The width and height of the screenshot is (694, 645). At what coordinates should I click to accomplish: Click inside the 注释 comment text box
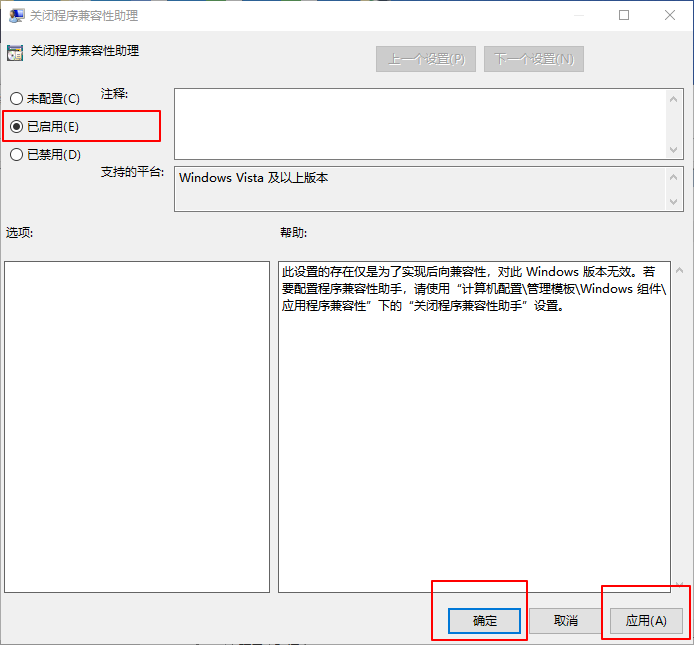coord(420,123)
